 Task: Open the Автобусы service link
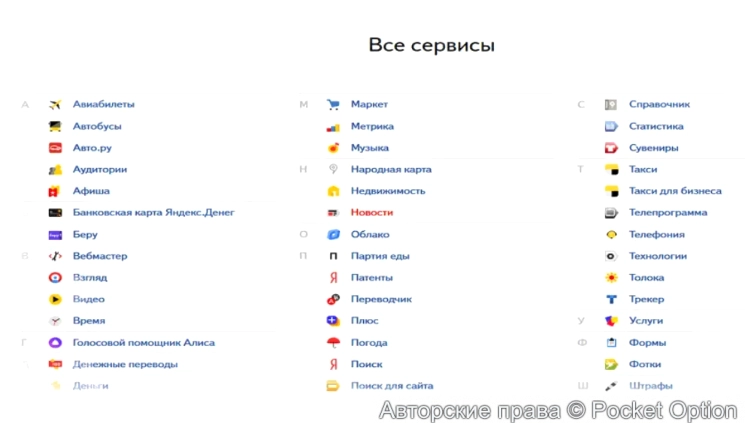[x=97, y=126]
